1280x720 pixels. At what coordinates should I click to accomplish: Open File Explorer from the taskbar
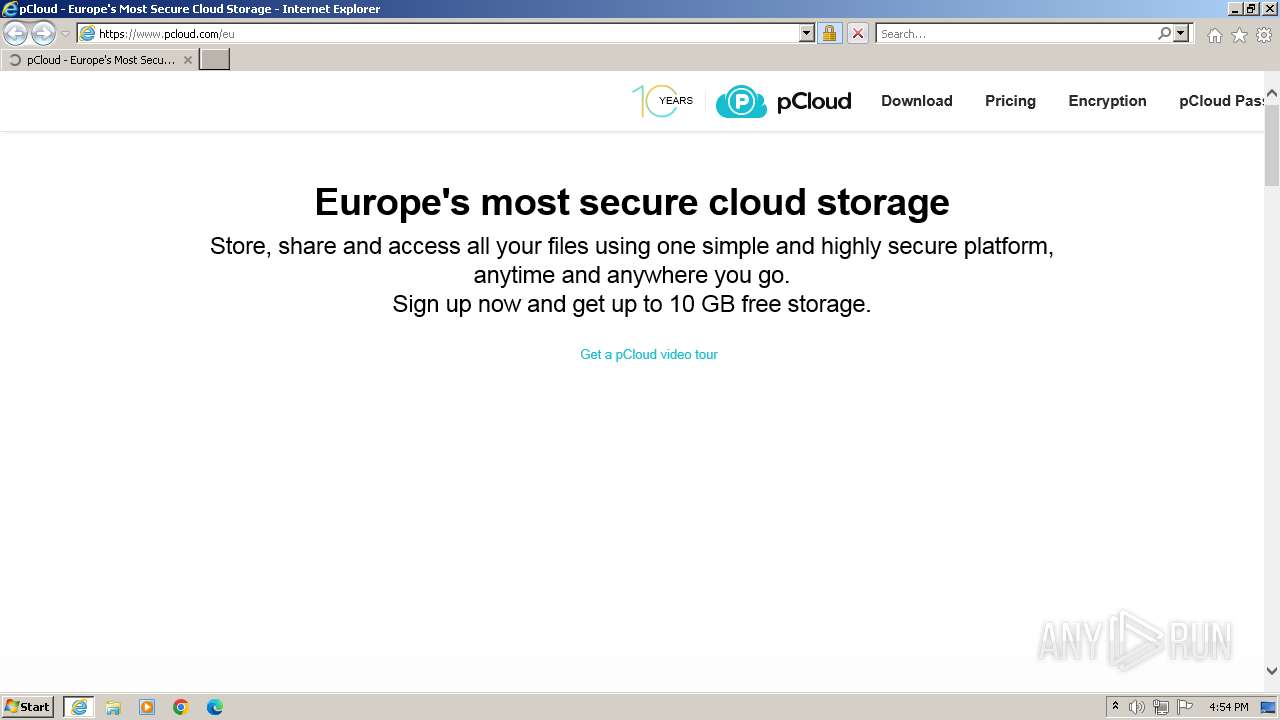tap(113, 707)
